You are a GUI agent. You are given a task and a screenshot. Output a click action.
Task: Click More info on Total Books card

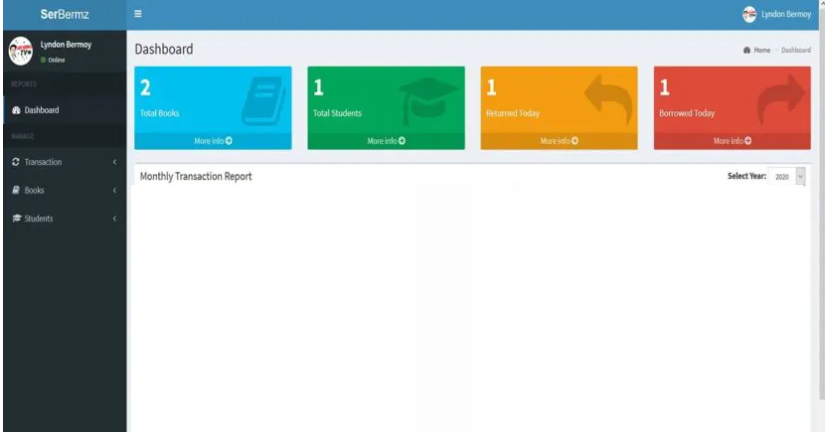213,141
